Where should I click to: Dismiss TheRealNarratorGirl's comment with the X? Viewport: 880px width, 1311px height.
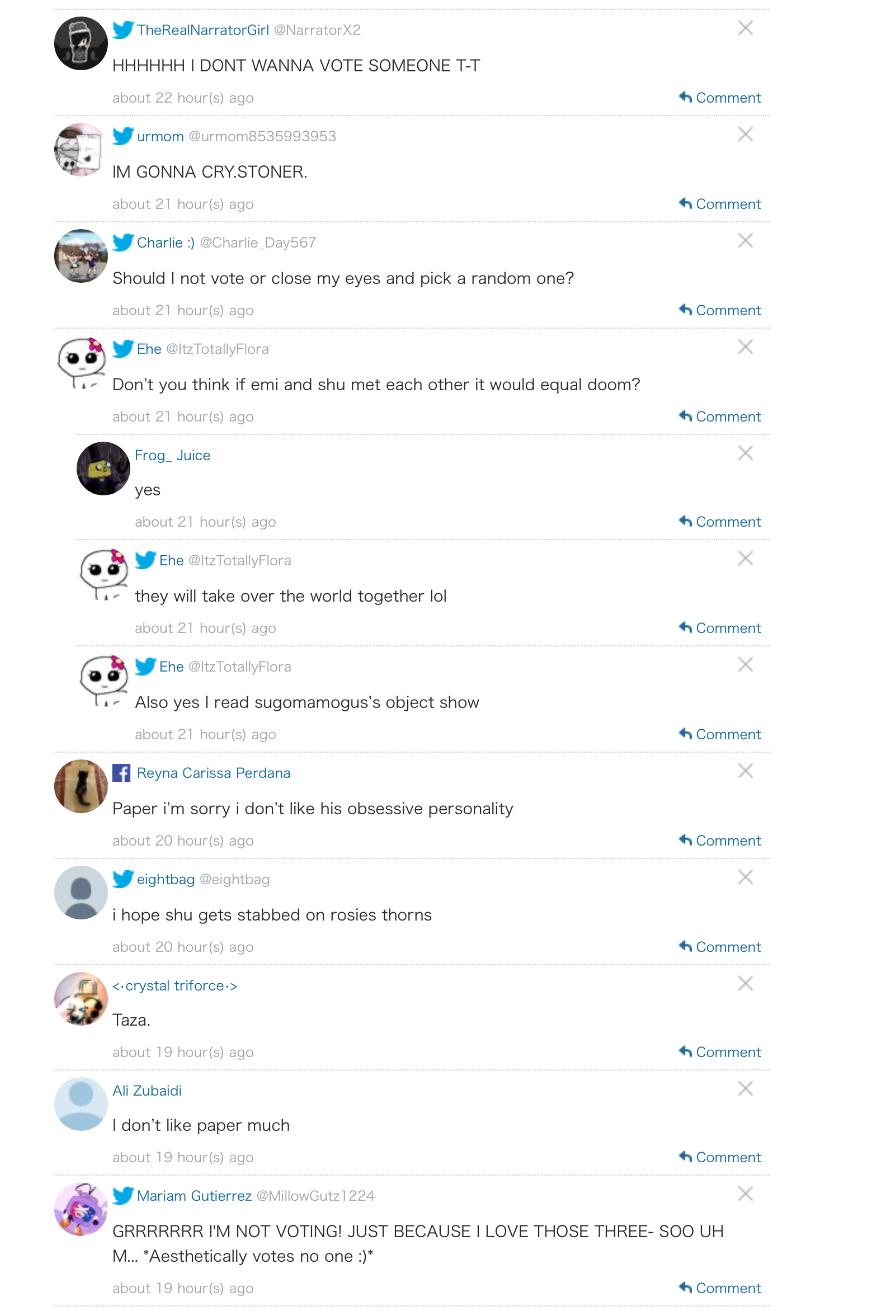745,28
